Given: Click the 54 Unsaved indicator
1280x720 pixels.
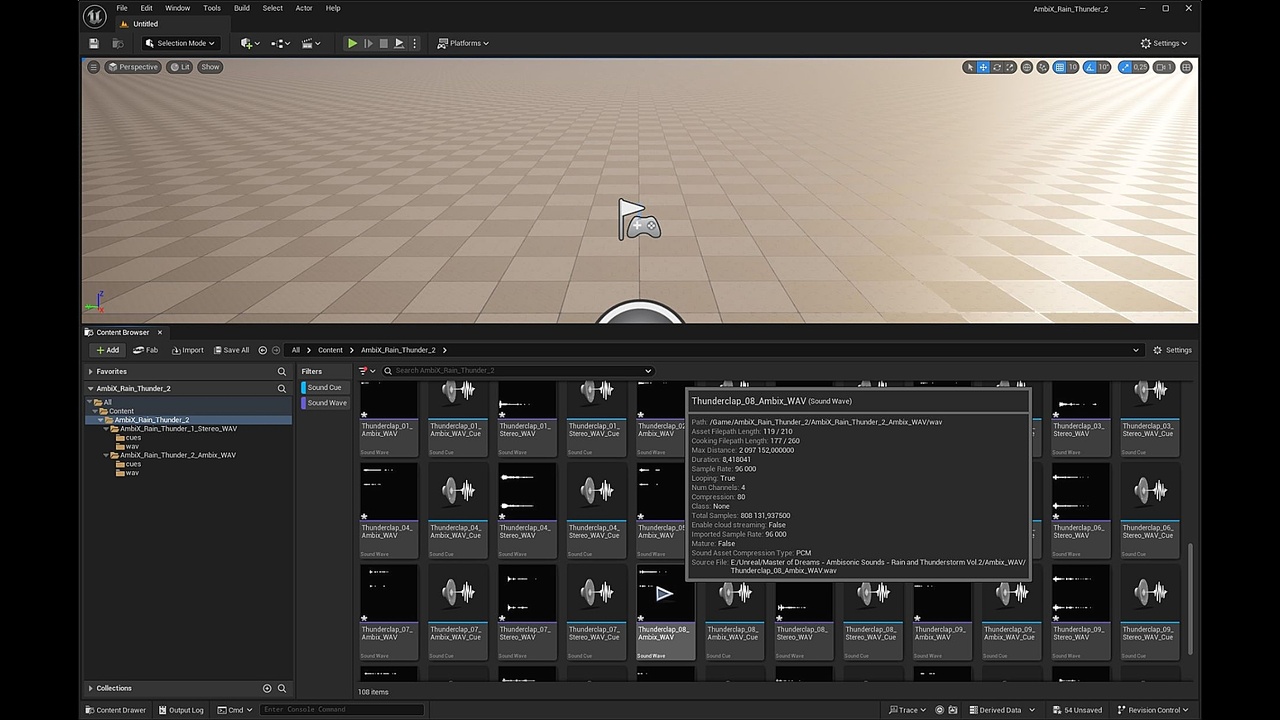Looking at the screenshot, I should [1076, 710].
